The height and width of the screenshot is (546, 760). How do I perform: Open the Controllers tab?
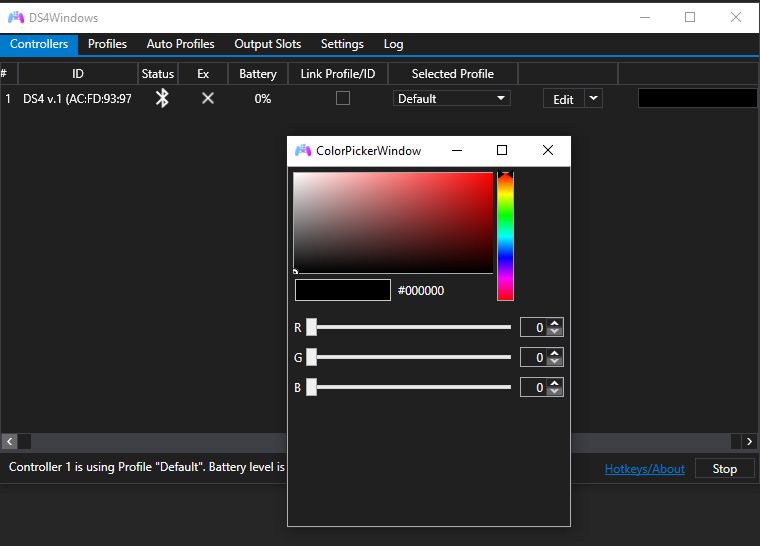click(x=39, y=44)
